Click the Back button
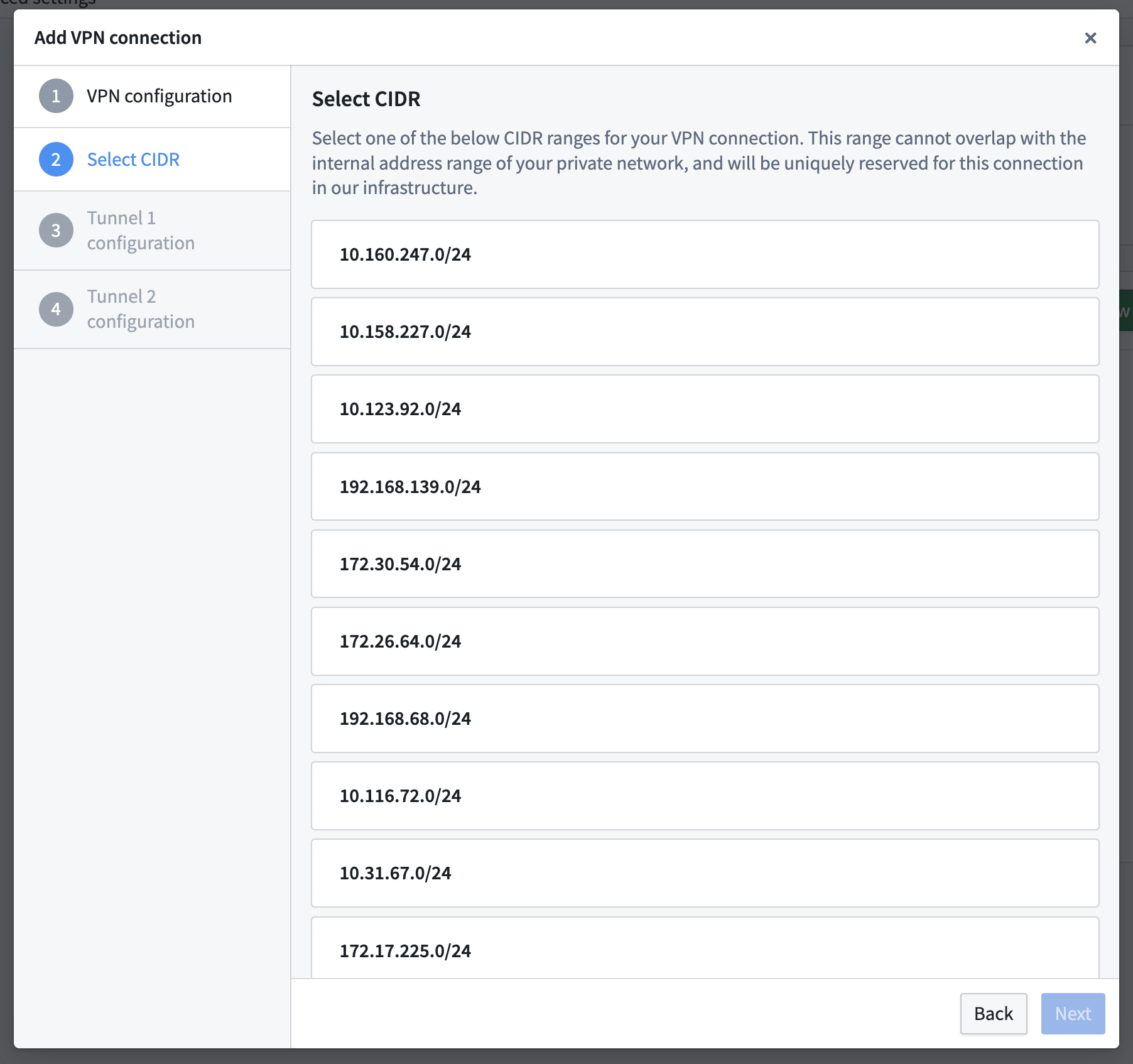This screenshot has height=1064, width=1133. click(993, 1014)
